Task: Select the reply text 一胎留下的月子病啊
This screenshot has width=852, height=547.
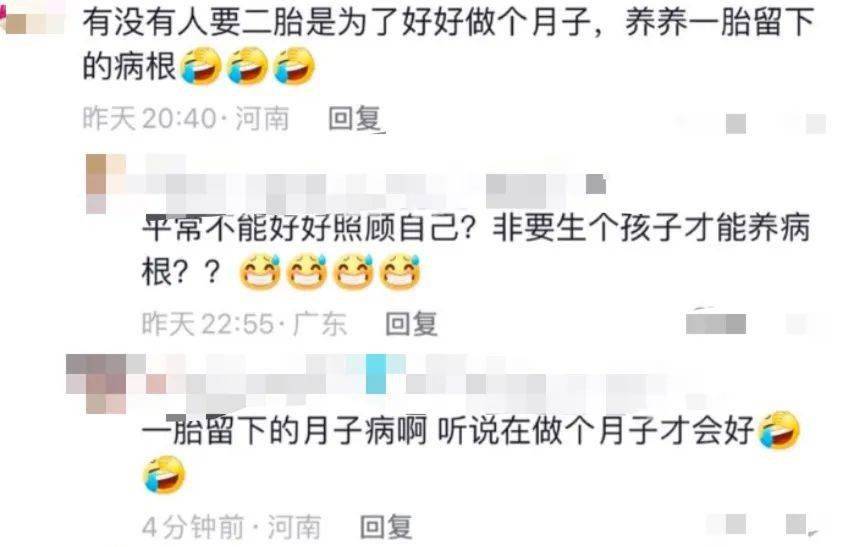Action: [x=285, y=431]
